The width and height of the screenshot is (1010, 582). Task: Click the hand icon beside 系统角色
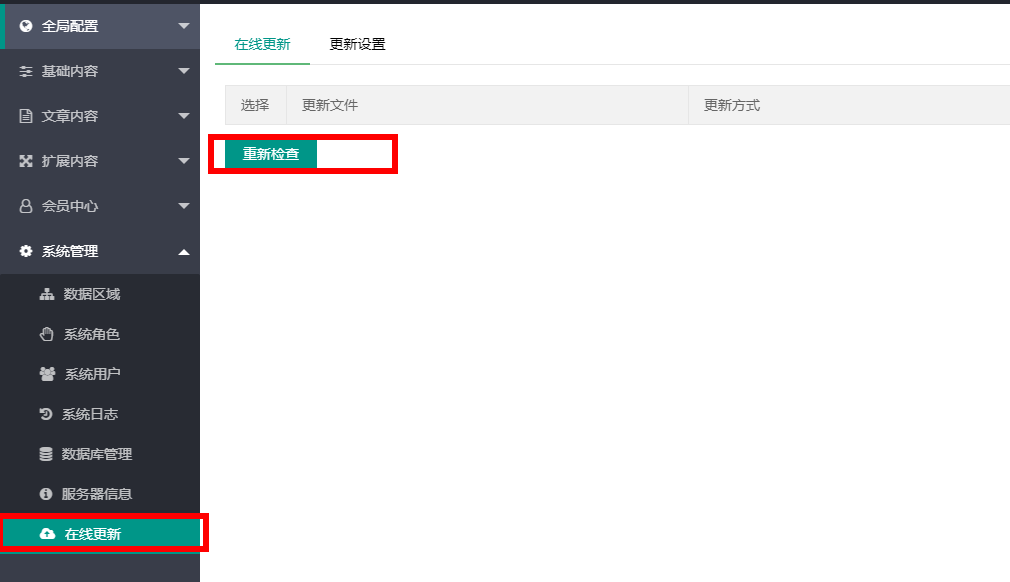(46, 334)
